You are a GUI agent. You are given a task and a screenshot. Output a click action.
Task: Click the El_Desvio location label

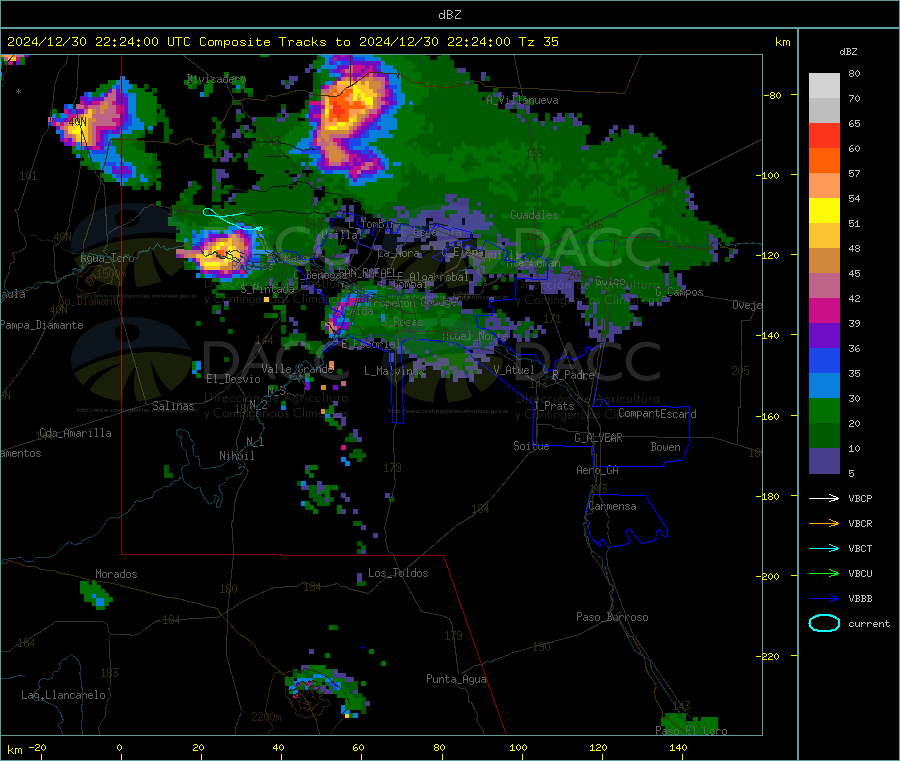(x=233, y=379)
